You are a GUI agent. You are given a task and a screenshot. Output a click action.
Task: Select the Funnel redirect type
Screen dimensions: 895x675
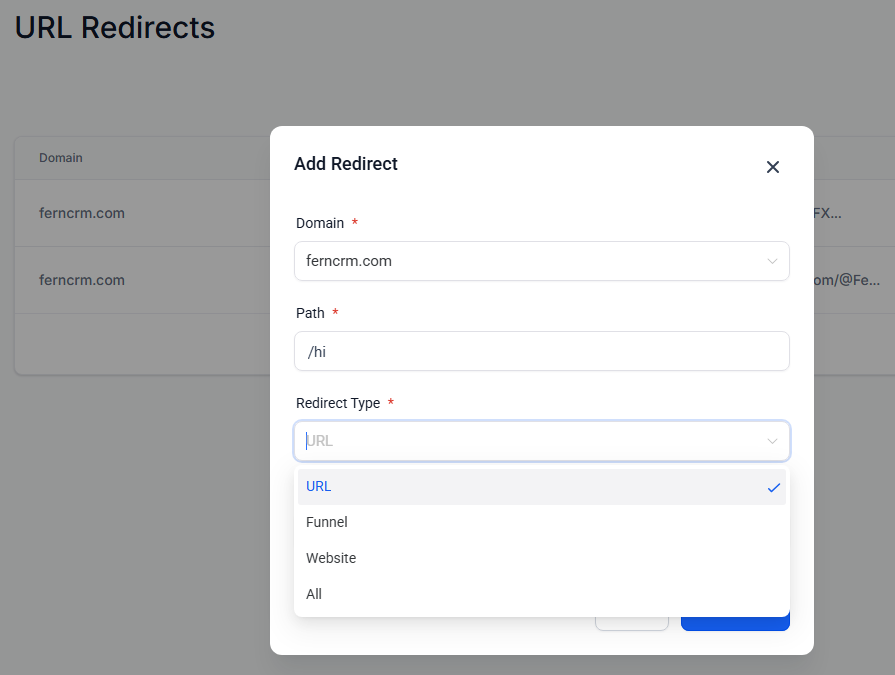326,522
